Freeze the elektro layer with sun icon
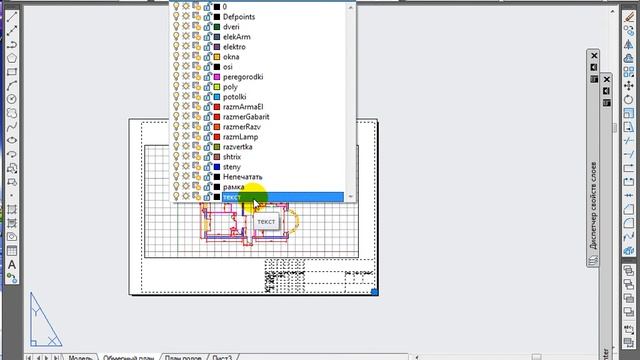 186,47
